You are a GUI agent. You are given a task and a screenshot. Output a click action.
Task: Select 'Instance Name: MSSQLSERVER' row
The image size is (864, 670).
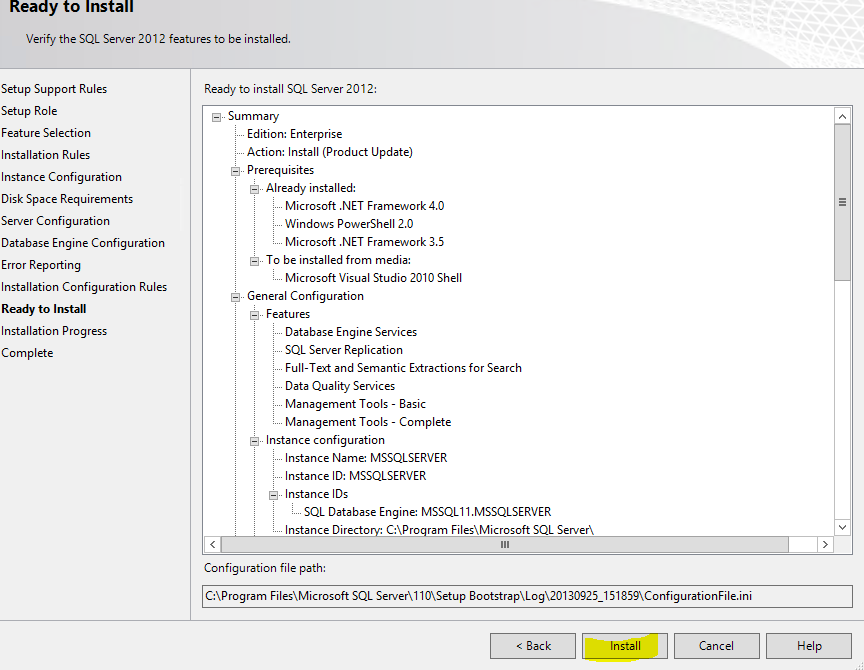[366, 458]
